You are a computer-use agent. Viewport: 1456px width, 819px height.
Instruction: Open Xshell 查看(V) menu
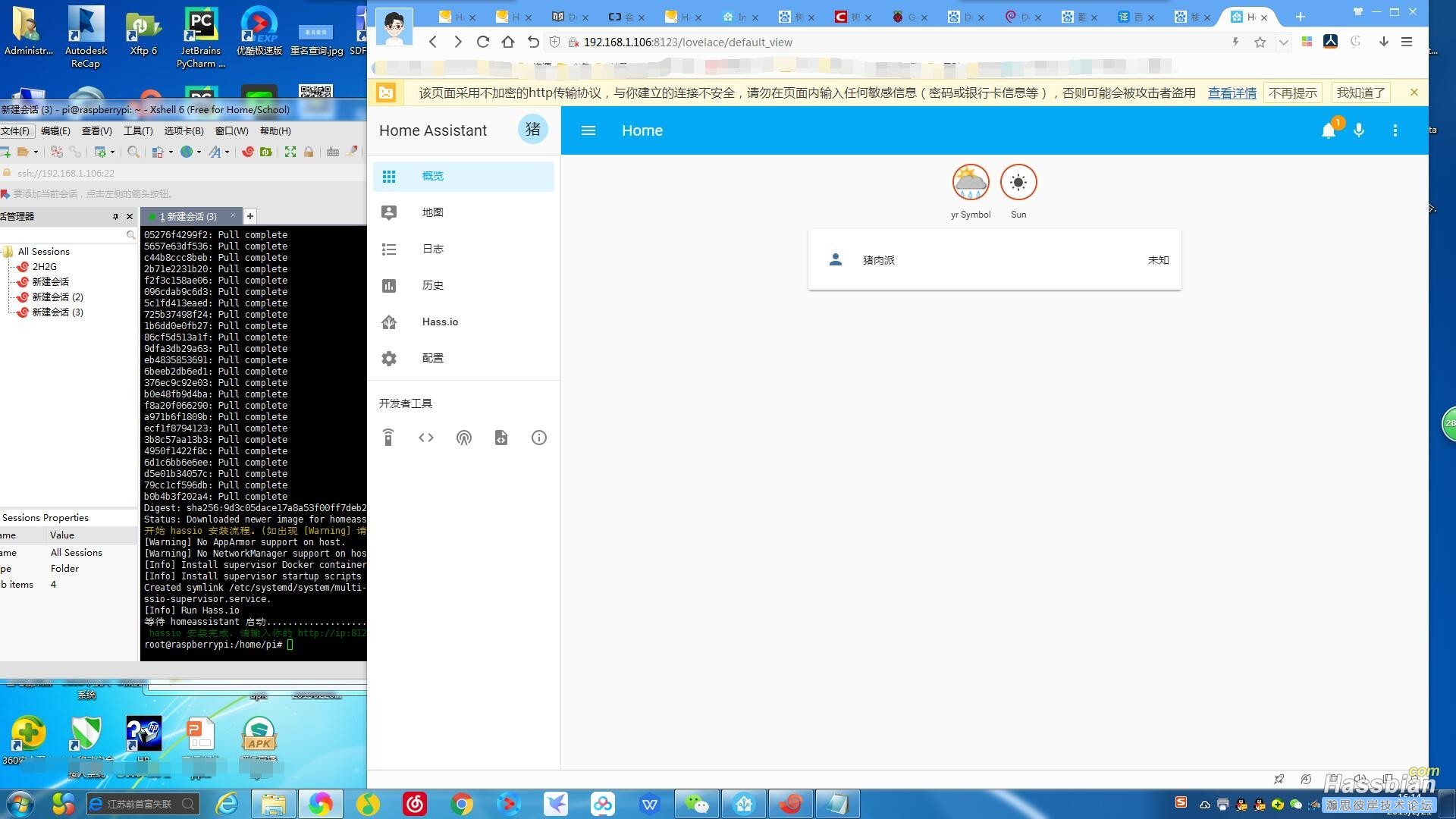pyautogui.click(x=96, y=131)
